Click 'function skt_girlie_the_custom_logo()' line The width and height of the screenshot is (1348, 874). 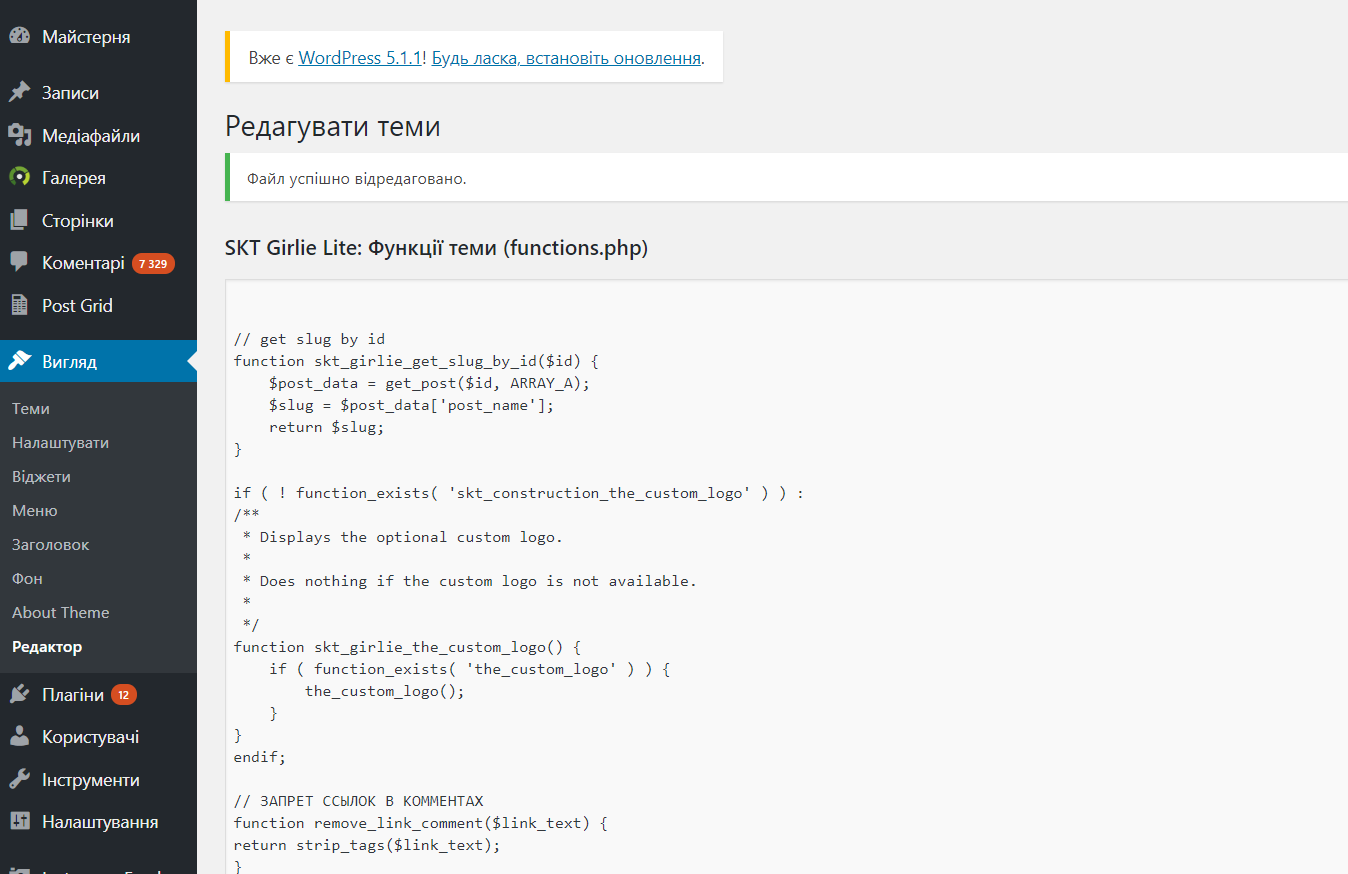pyautogui.click(x=407, y=647)
